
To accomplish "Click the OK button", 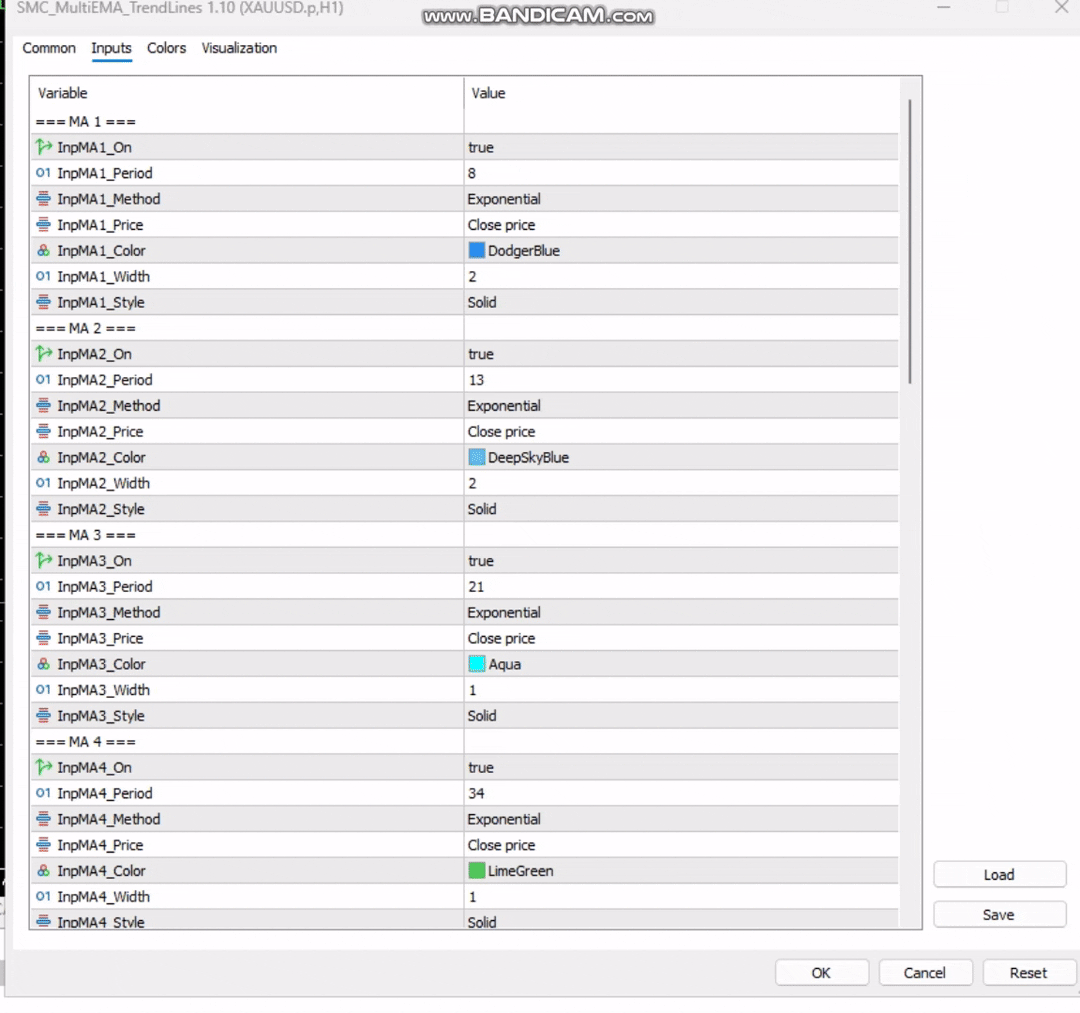I will [x=821, y=972].
